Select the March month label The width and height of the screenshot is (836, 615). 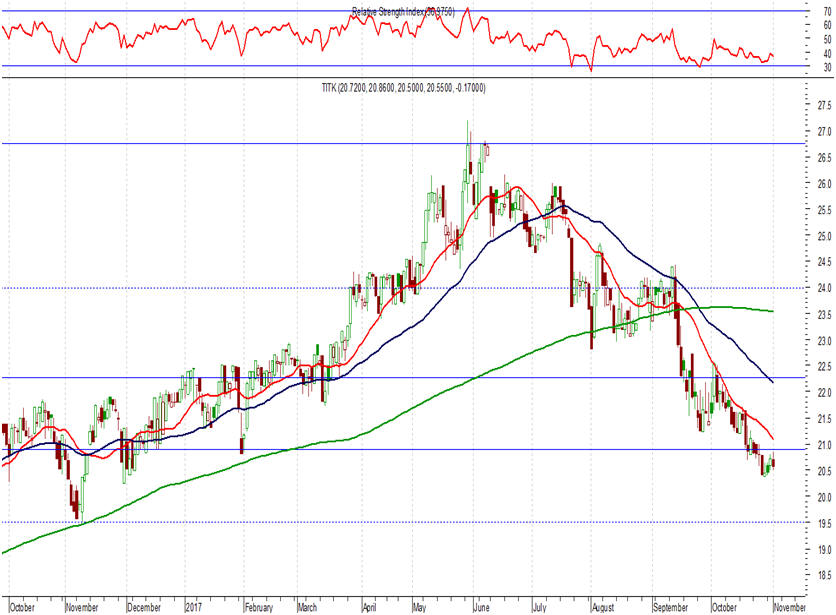click(307, 608)
